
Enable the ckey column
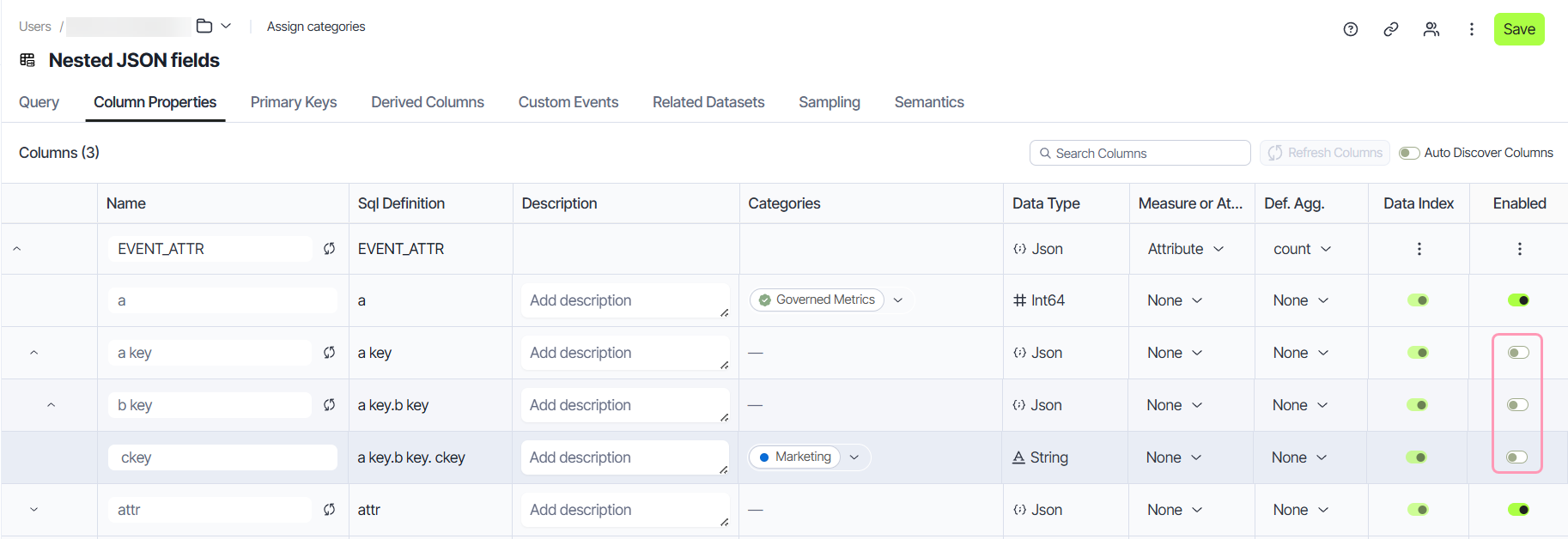click(1516, 457)
